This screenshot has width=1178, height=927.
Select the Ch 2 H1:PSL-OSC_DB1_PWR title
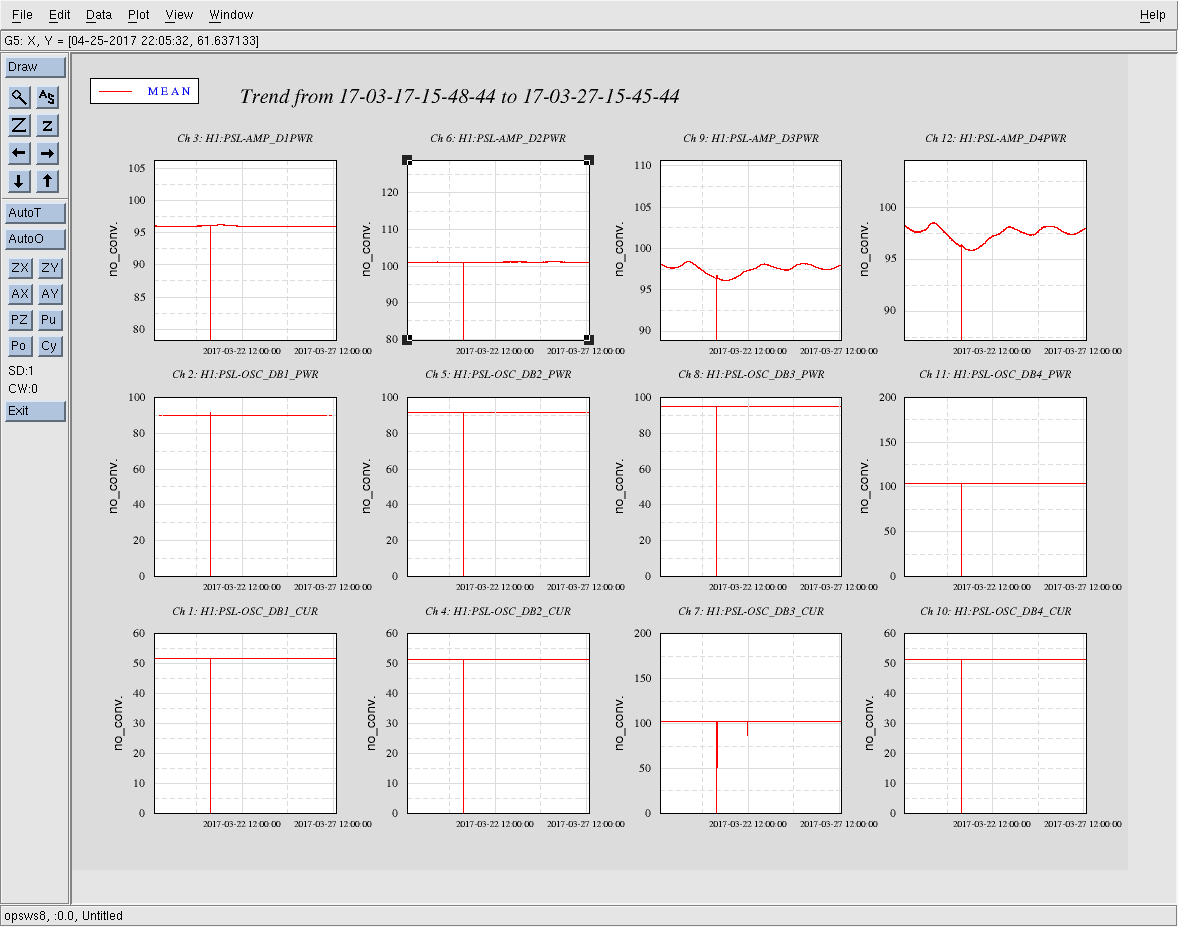245,374
